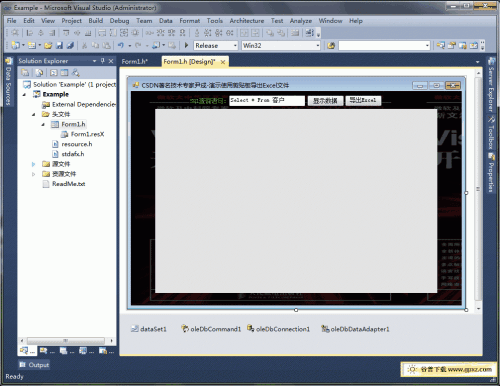Click View Designer icon in Solution Explorer
The image size is (500, 386).
[x=64, y=72]
